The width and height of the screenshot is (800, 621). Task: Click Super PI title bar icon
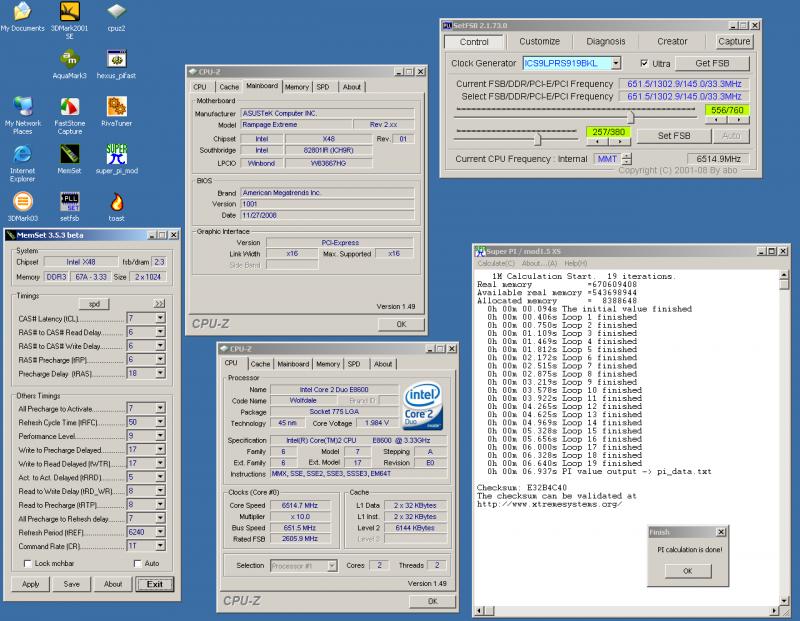480,251
